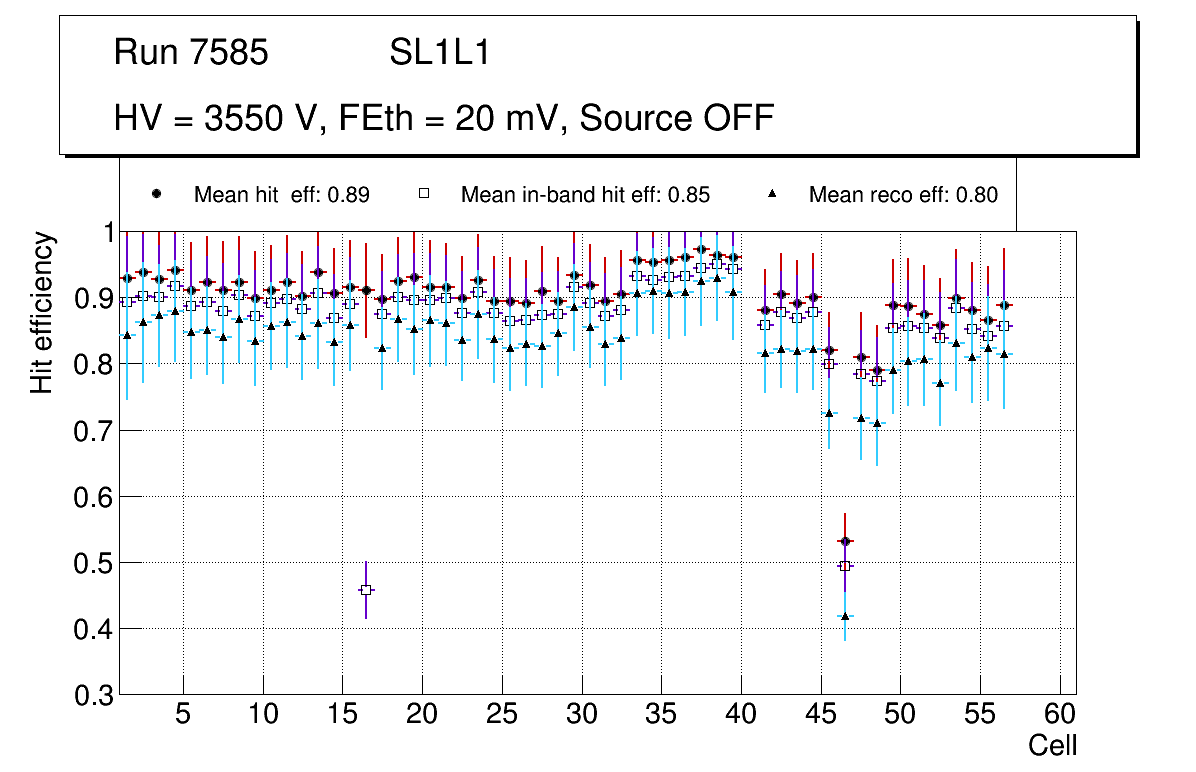1196x772 pixels.
Task: Click the open square legend marker
Action: tap(424, 194)
